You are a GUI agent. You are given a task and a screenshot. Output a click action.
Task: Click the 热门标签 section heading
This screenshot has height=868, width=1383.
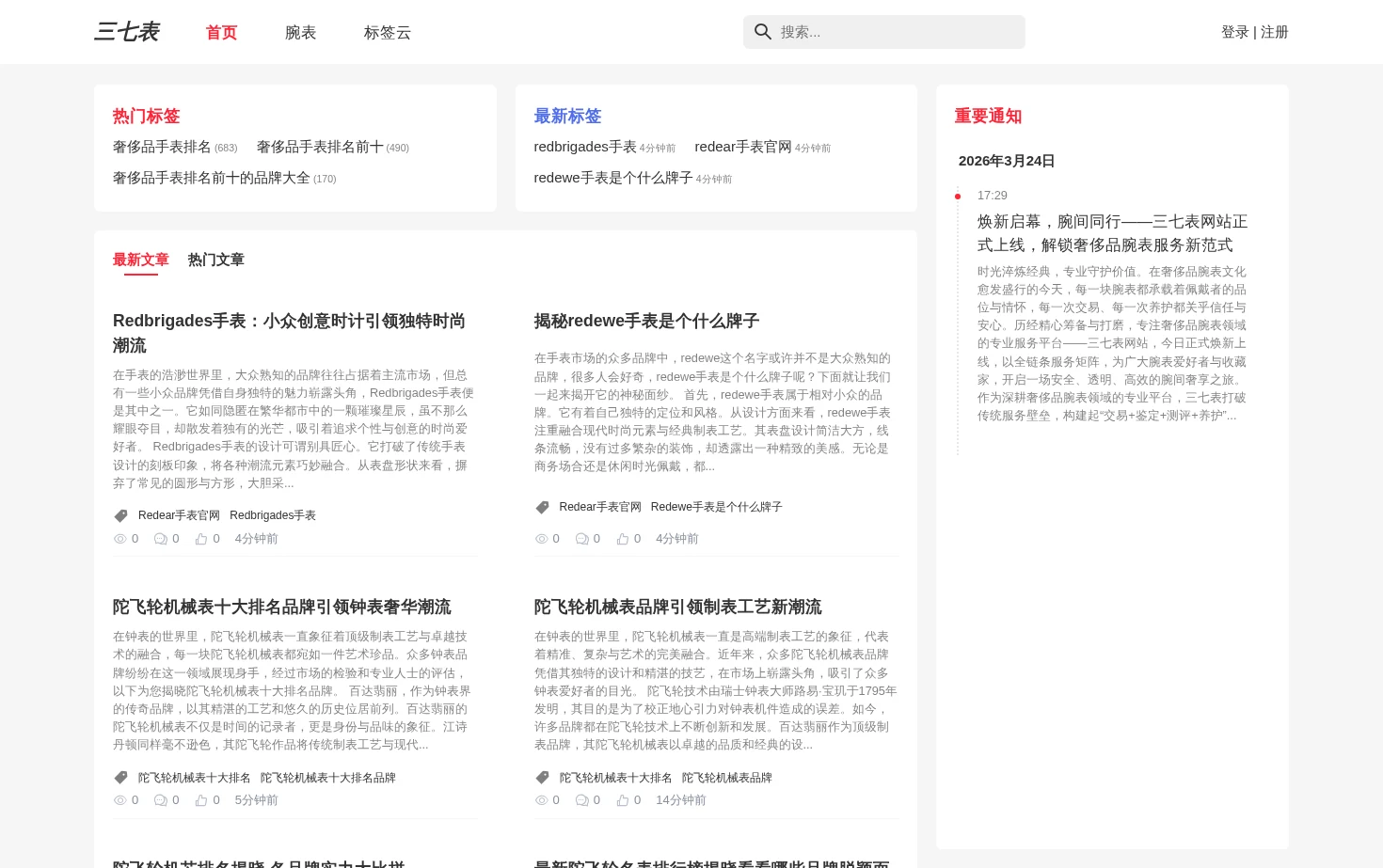(146, 116)
